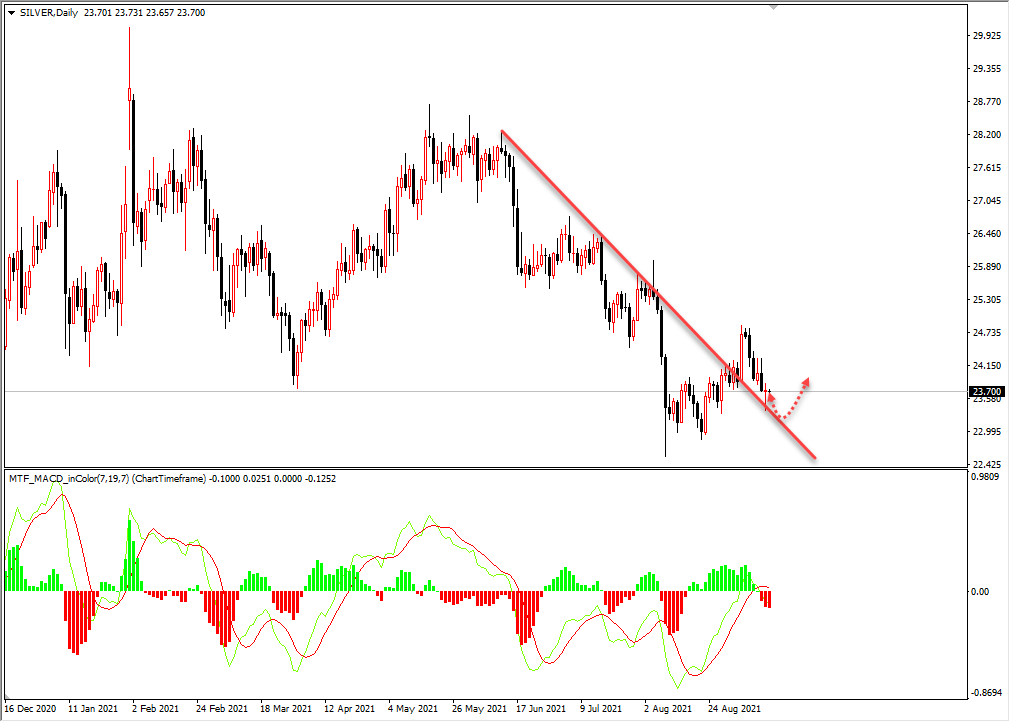Click the 29.355 price level label
1010x722 pixels.
(x=987, y=68)
